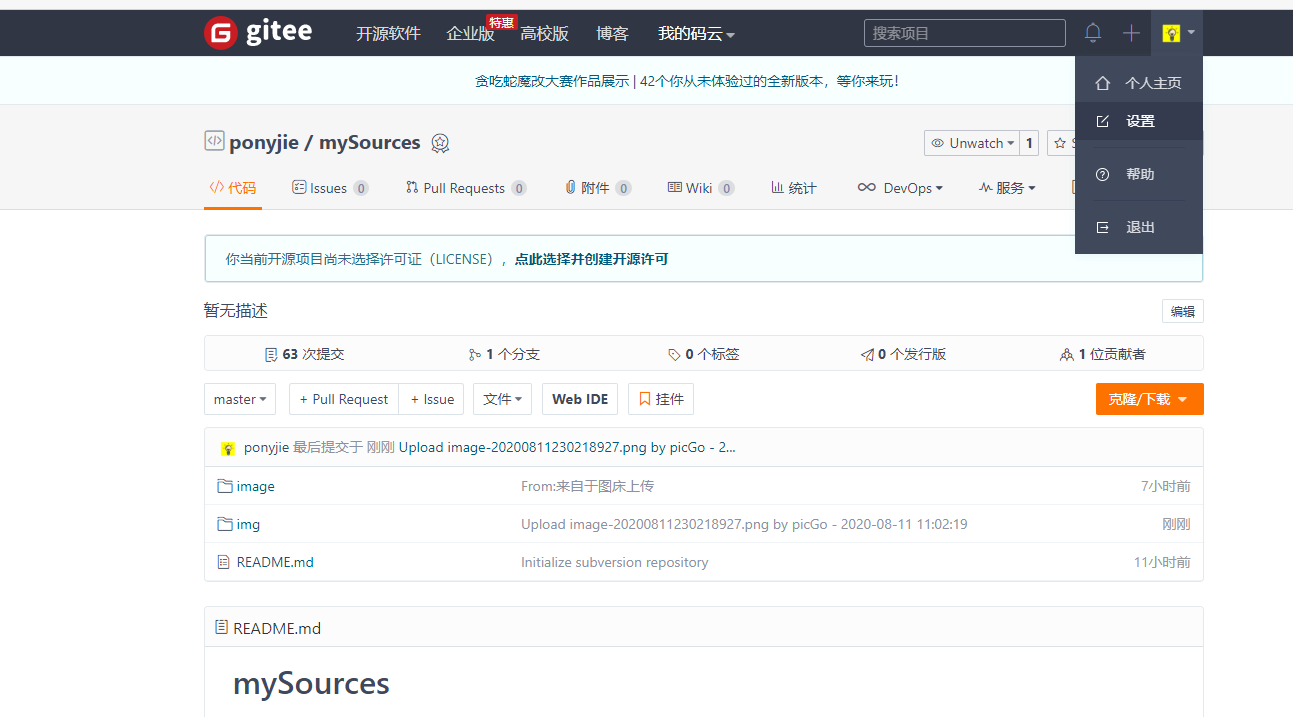Open the image folder
This screenshot has height=717, width=1293.
[255, 486]
